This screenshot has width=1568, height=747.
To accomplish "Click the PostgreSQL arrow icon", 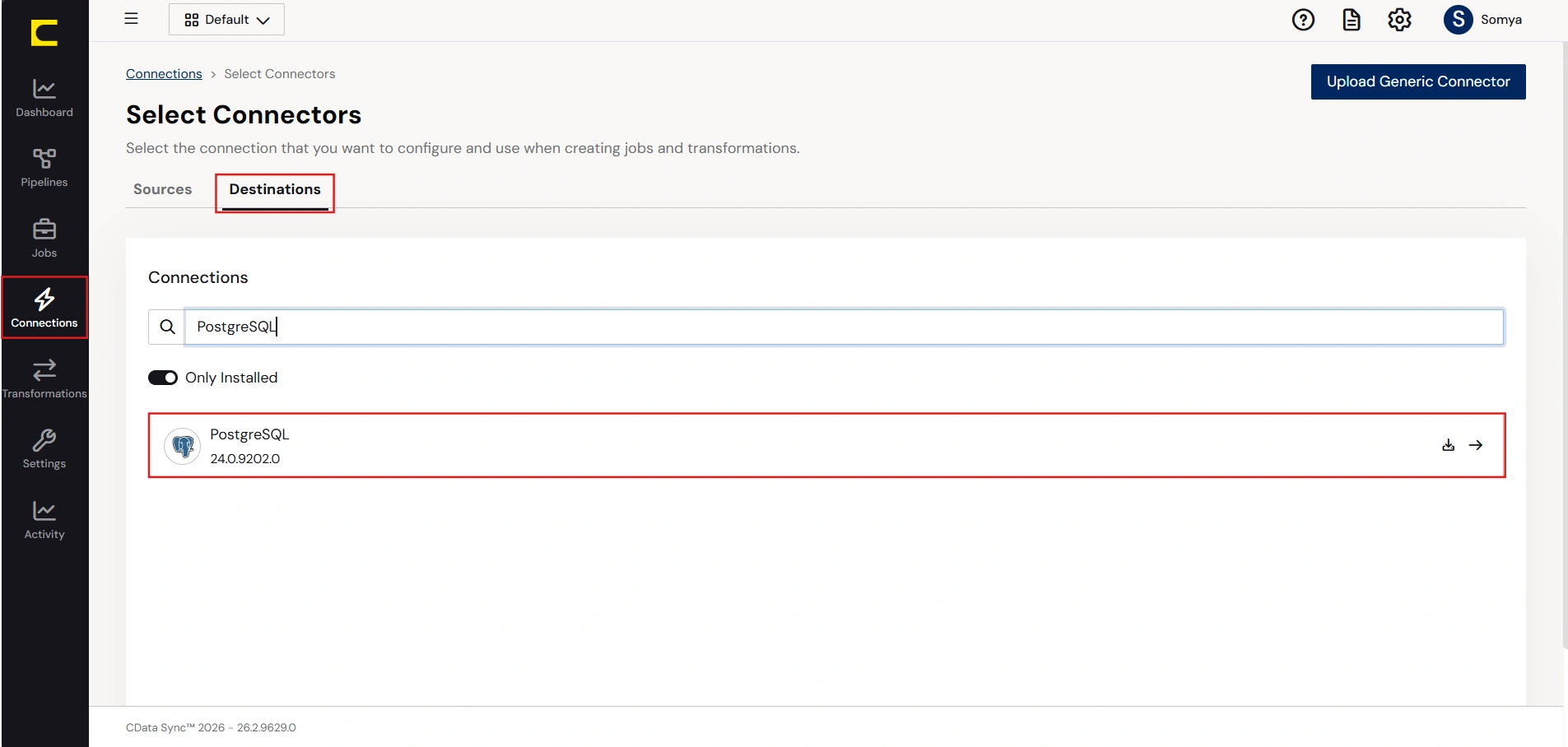I will click(x=1476, y=445).
